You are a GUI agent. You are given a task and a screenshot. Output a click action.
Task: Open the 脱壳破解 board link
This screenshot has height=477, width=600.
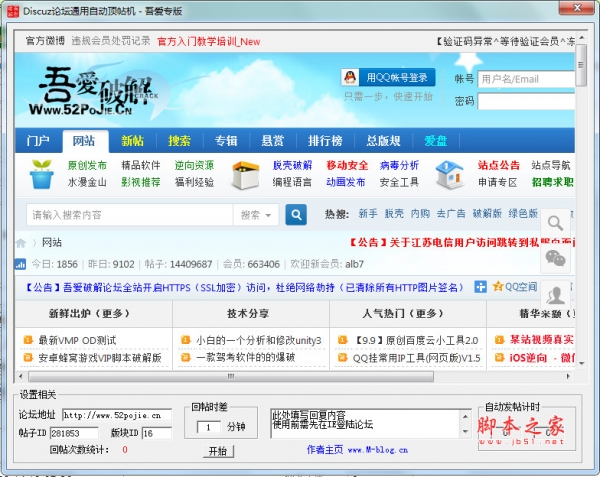292,165
